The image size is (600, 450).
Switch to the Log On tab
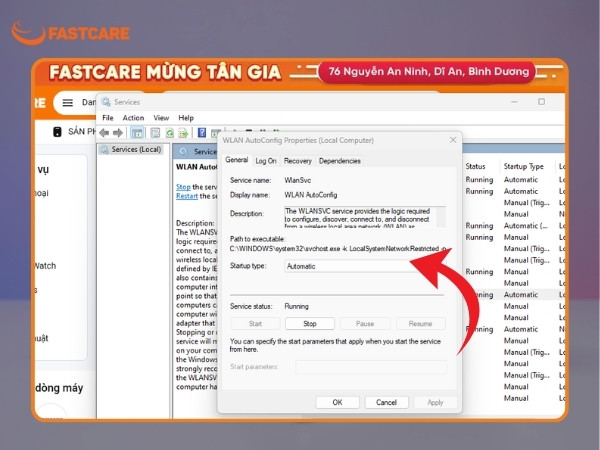[x=266, y=161]
